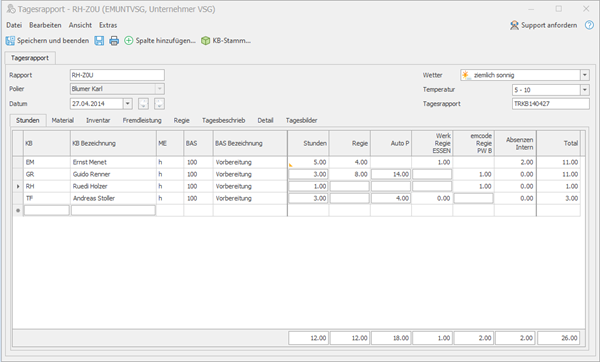The image size is (600, 362).
Task: Click the RH row selector arrow indicator
Action: click(x=18, y=186)
